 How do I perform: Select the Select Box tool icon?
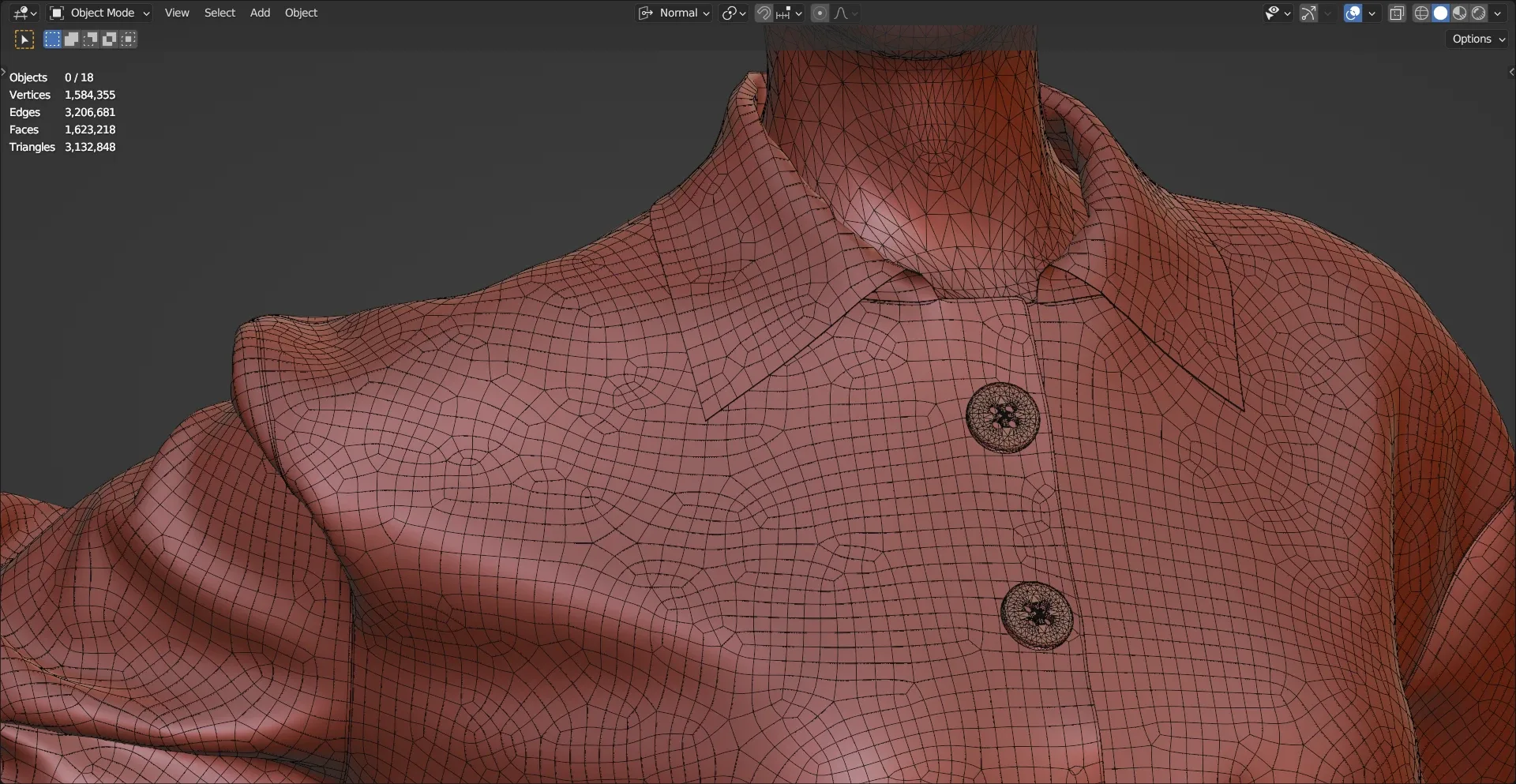pos(24,39)
